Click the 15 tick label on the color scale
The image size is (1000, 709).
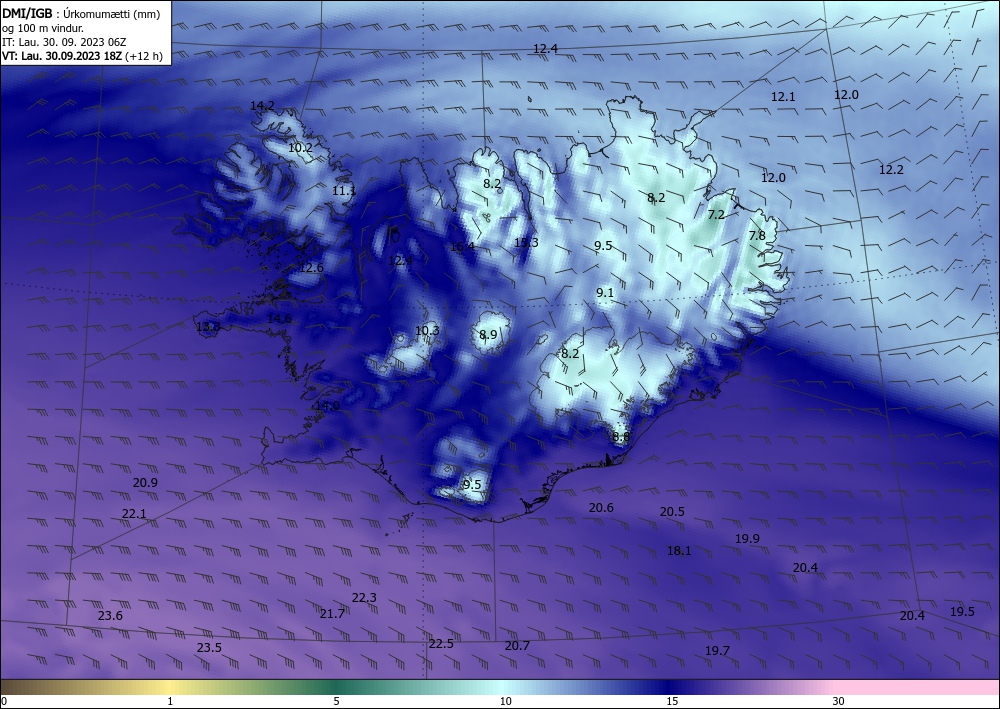point(672,701)
